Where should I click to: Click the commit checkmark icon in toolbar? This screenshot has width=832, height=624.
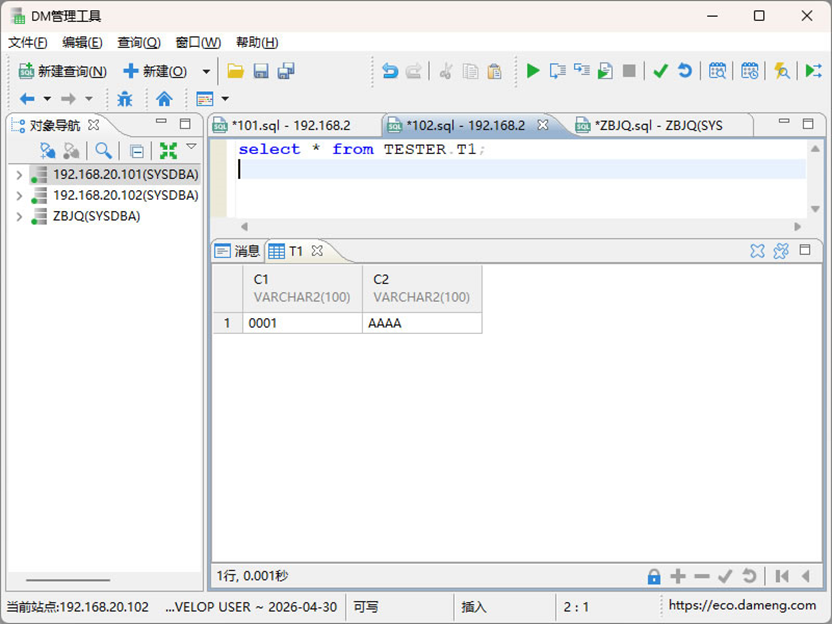click(x=660, y=71)
